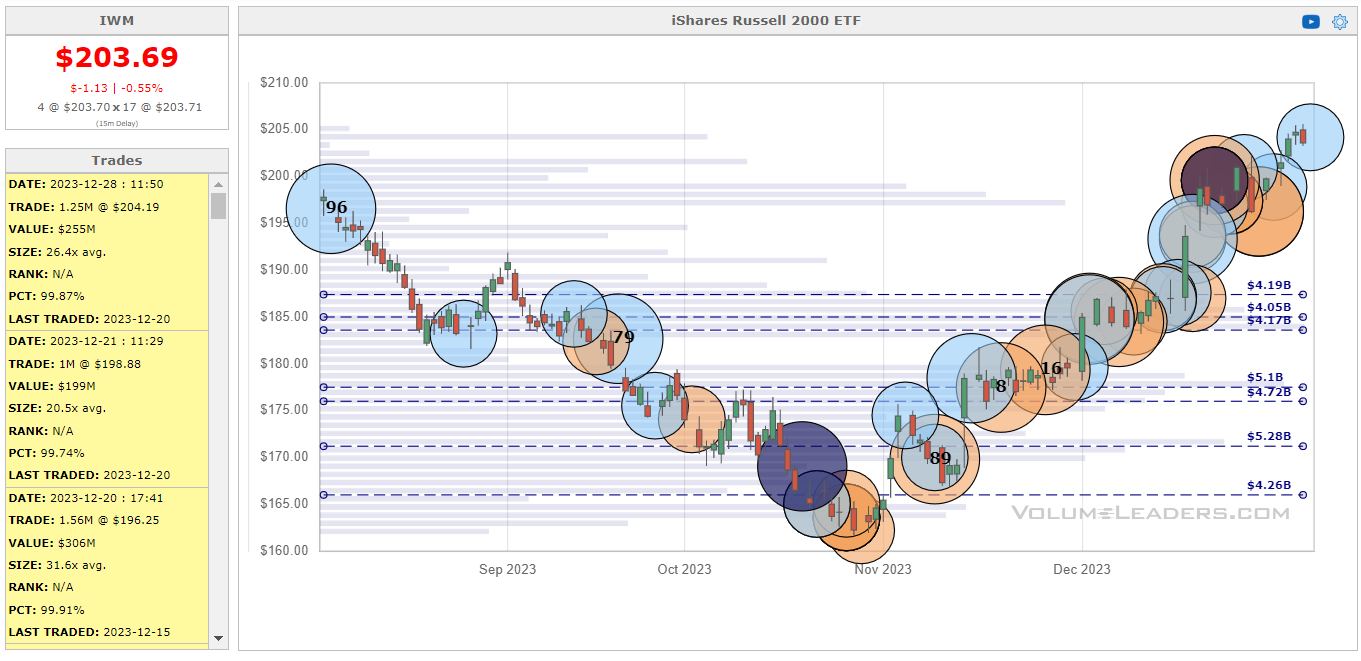Image resolution: width=1361 pixels, height=661 pixels.
Task: Click VALUE: $255M row
Action: tap(107, 229)
